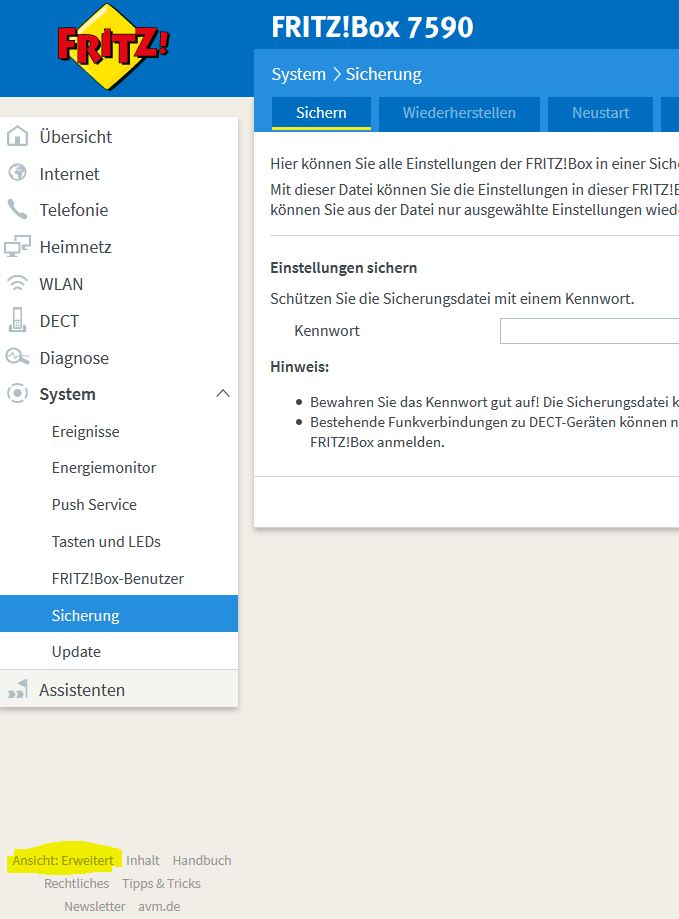Click the FRITZ!Box 7590 title text

(x=372, y=27)
